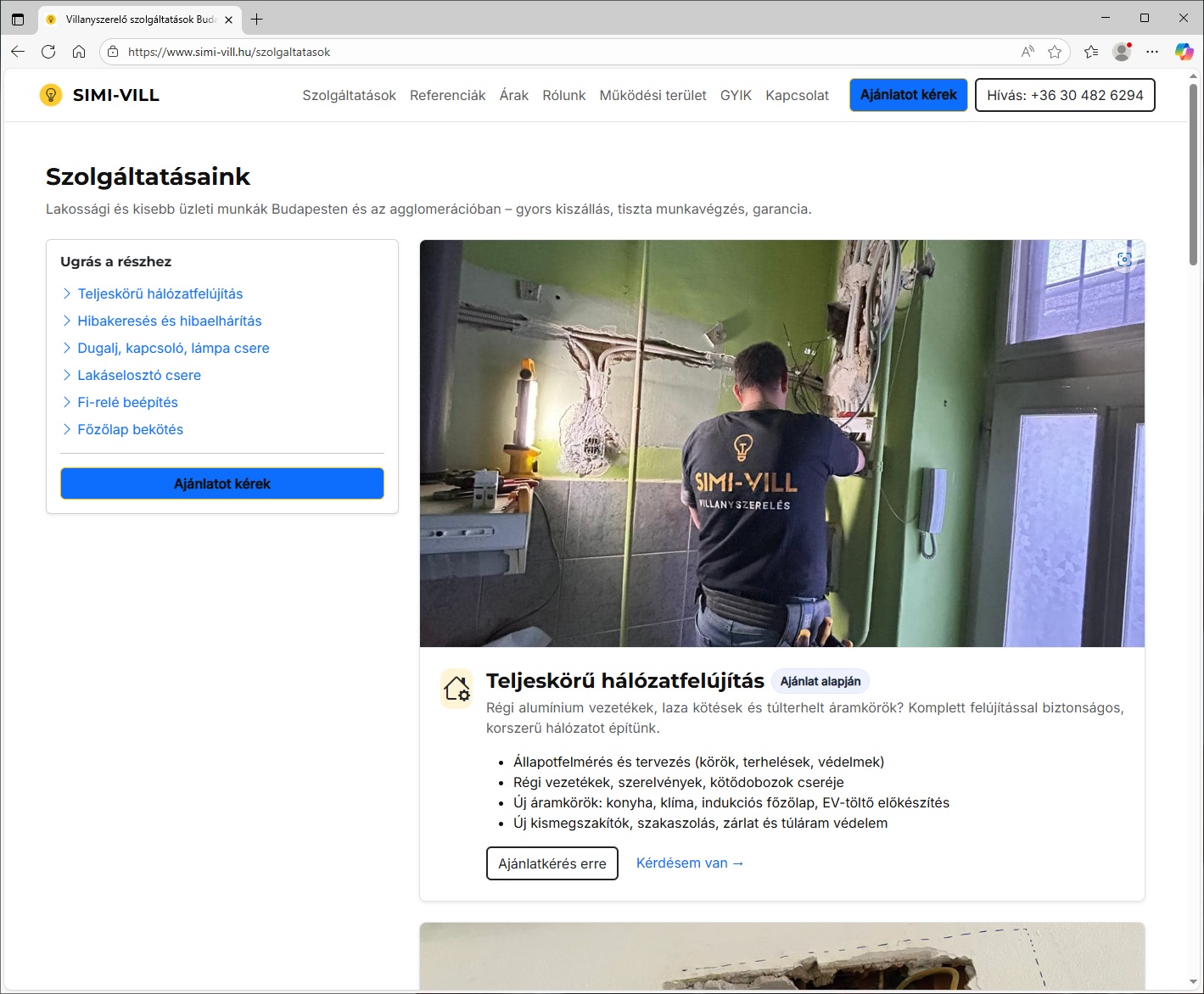Jump to Teljeskörű hálózatfelújítás section

[160, 293]
